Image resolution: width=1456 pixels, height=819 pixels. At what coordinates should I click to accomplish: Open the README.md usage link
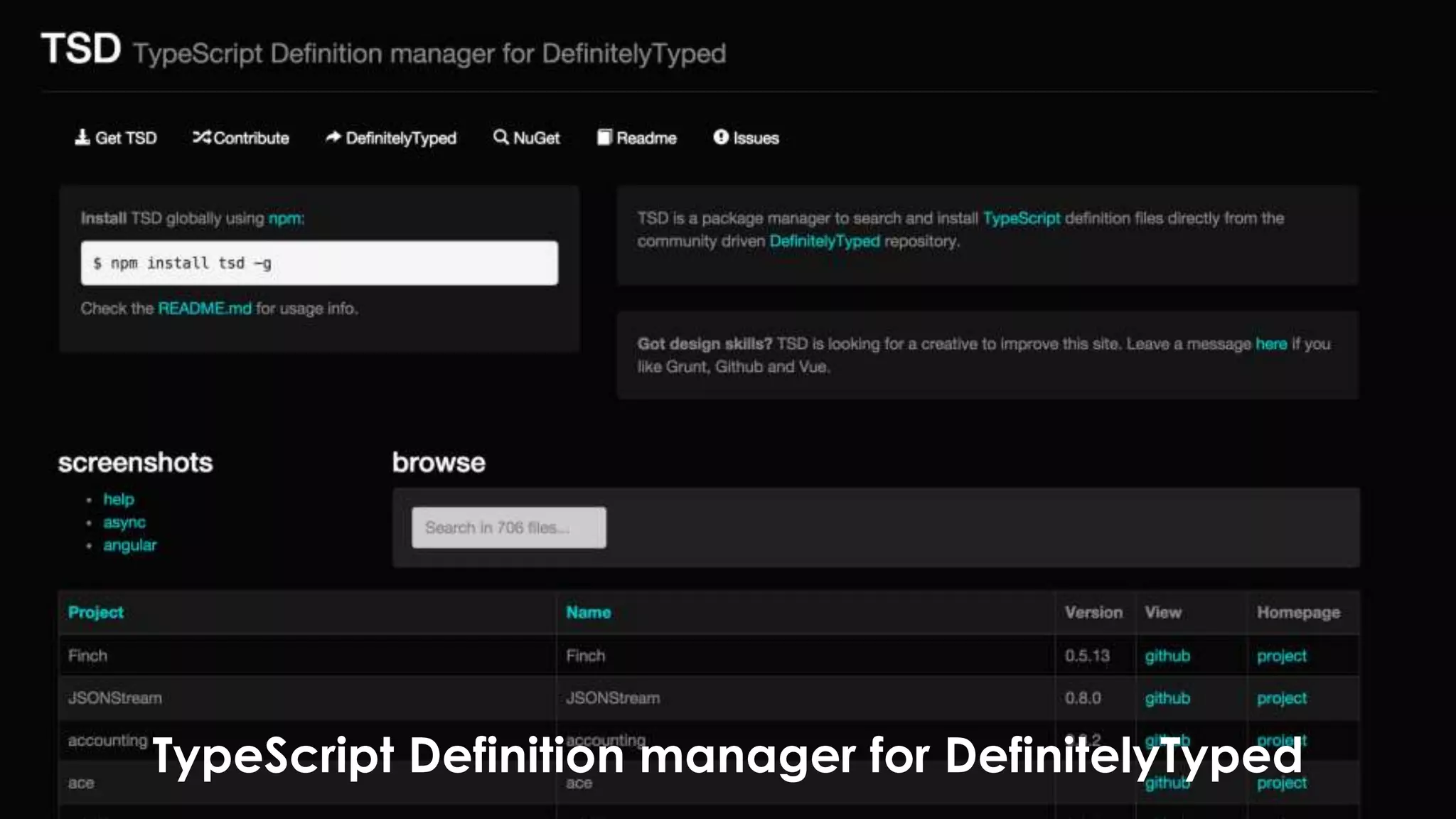[205, 309]
